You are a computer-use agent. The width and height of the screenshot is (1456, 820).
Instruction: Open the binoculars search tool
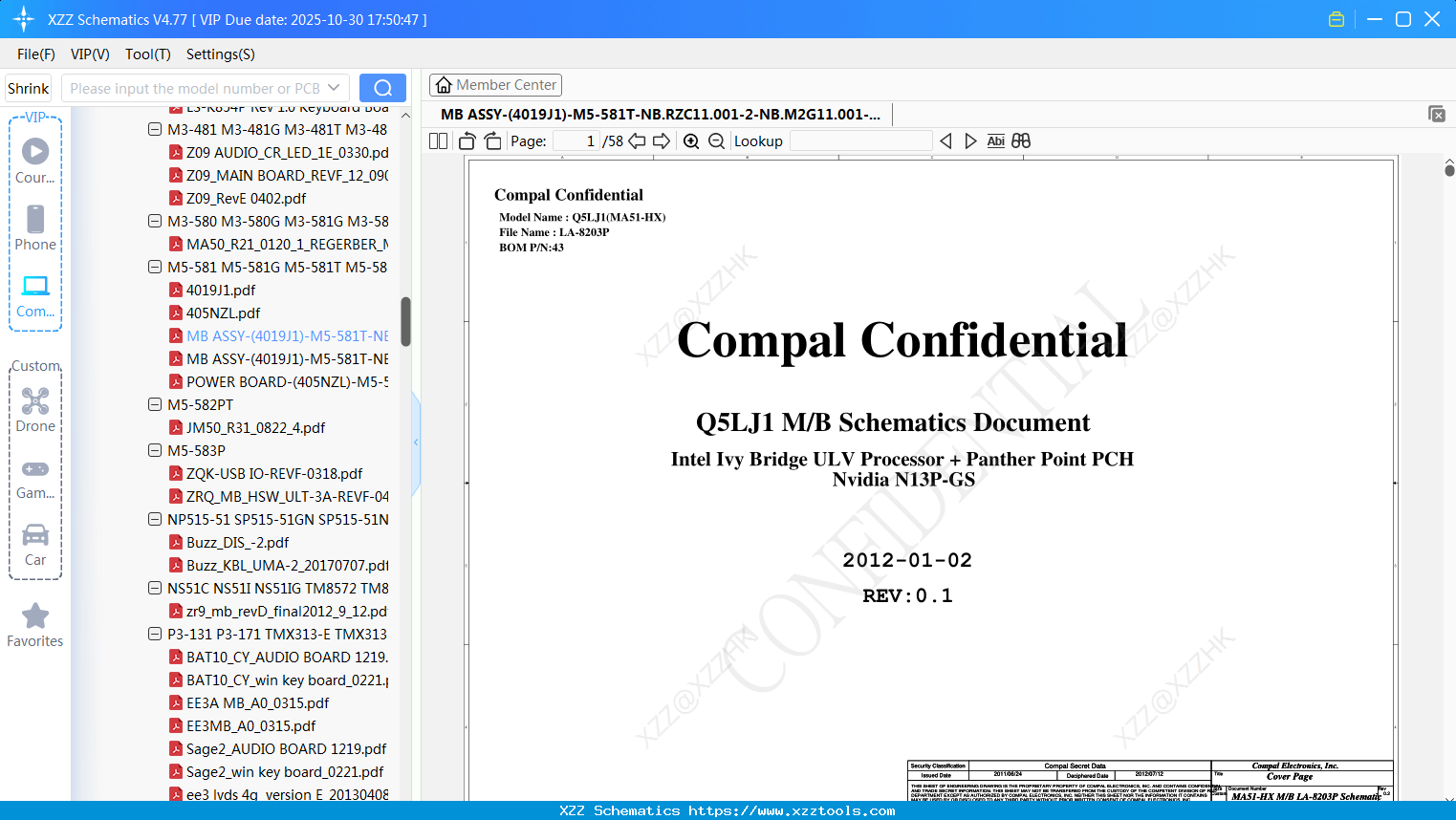point(1021,141)
